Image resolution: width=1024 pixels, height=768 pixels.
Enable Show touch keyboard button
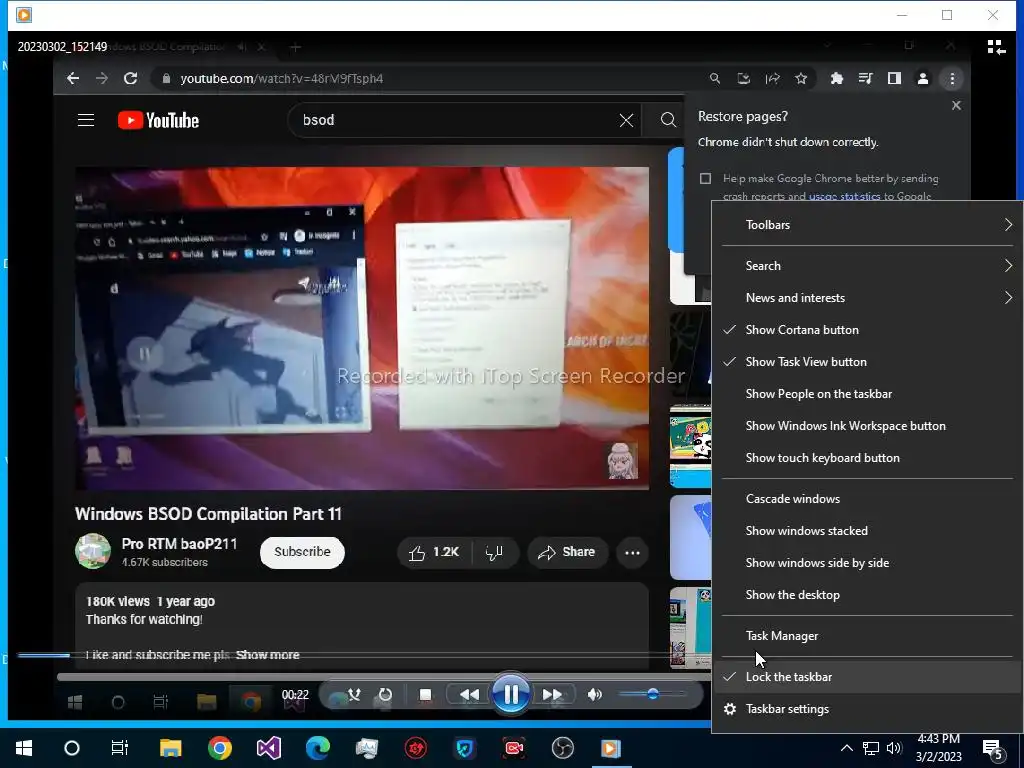pos(867,458)
